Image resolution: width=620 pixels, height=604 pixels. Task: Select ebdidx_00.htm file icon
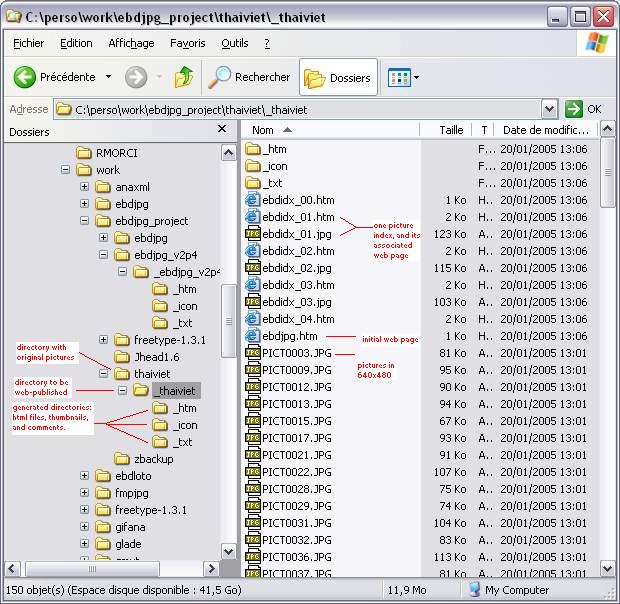[252, 200]
